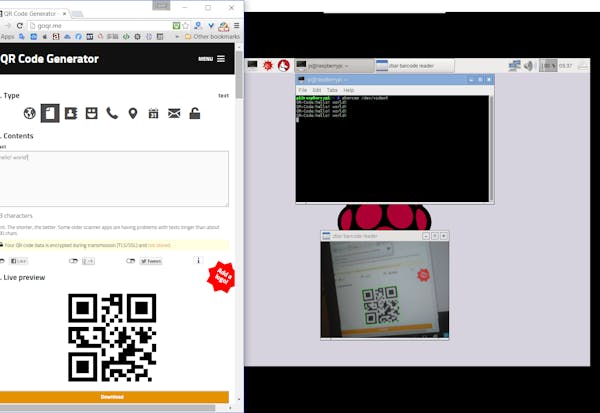Open the volume speaker tray icon
Screen dimensions: 600x413
(x=528, y=66)
